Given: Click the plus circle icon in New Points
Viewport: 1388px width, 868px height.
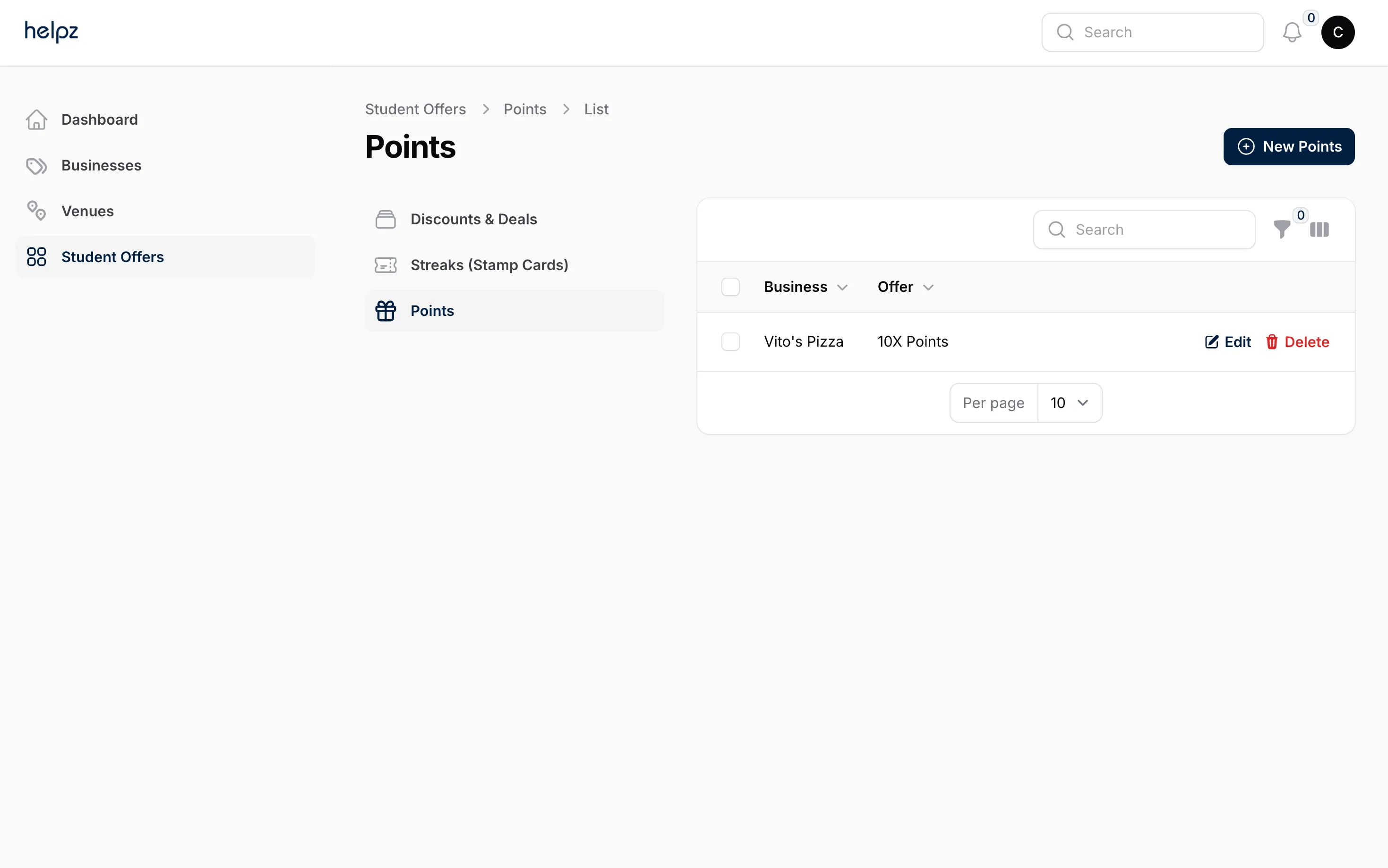Looking at the screenshot, I should (1246, 146).
